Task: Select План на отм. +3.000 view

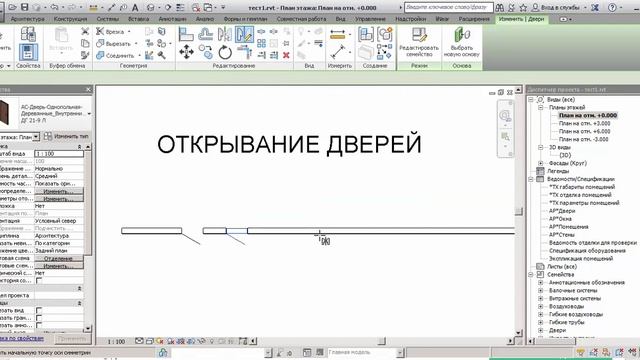Action: [x=584, y=123]
